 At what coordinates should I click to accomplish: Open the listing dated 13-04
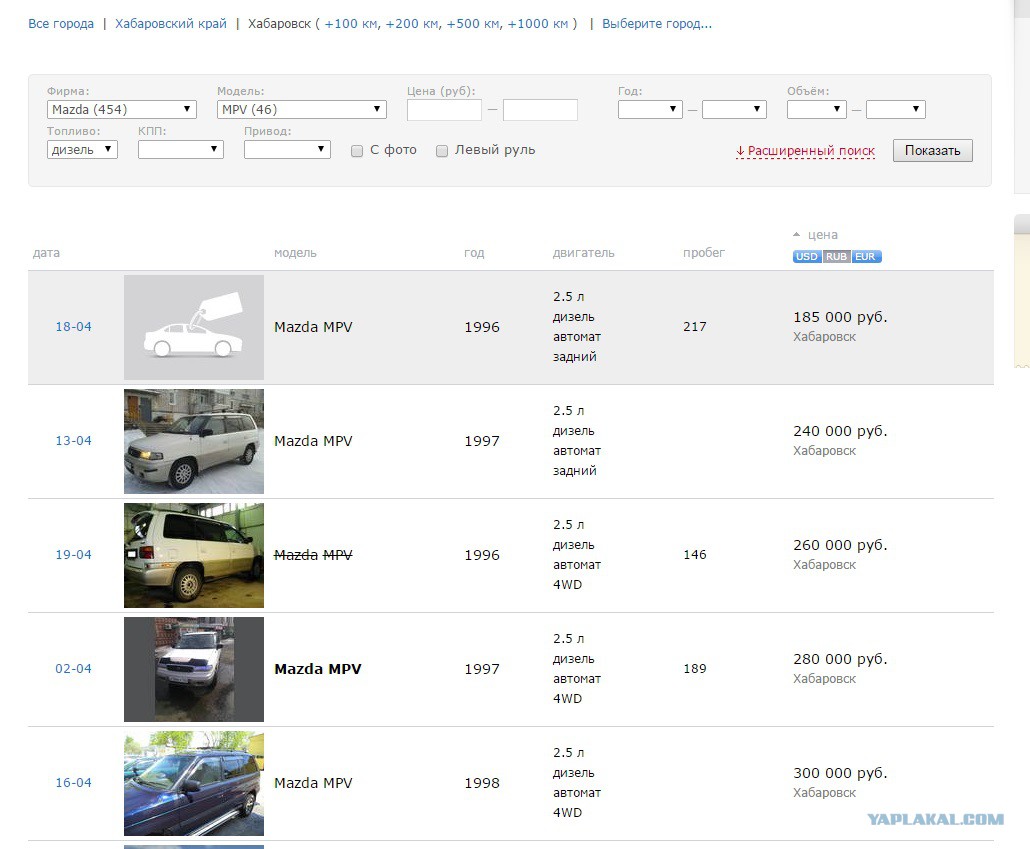74,441
